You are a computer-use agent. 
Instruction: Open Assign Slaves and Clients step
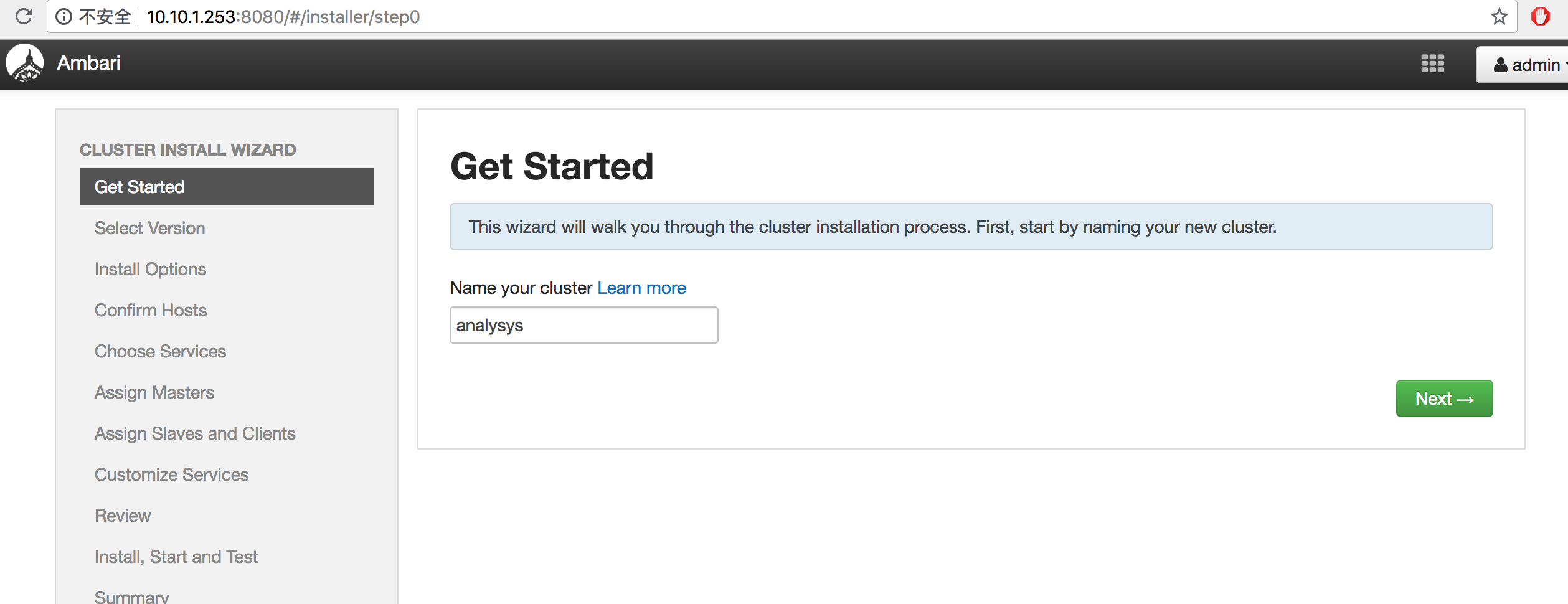click(x=195, y=433)
